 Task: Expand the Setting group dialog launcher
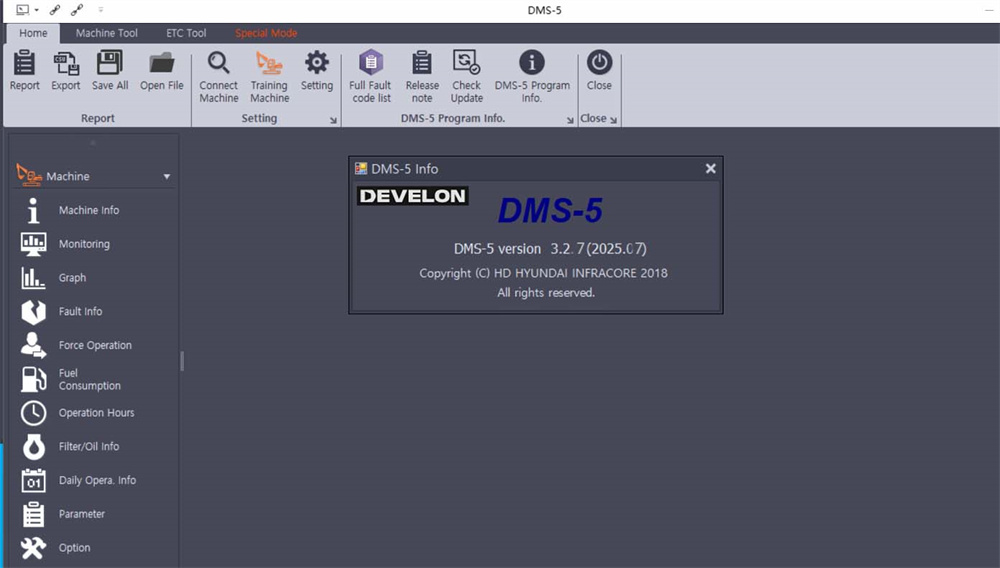coord(334,120)
